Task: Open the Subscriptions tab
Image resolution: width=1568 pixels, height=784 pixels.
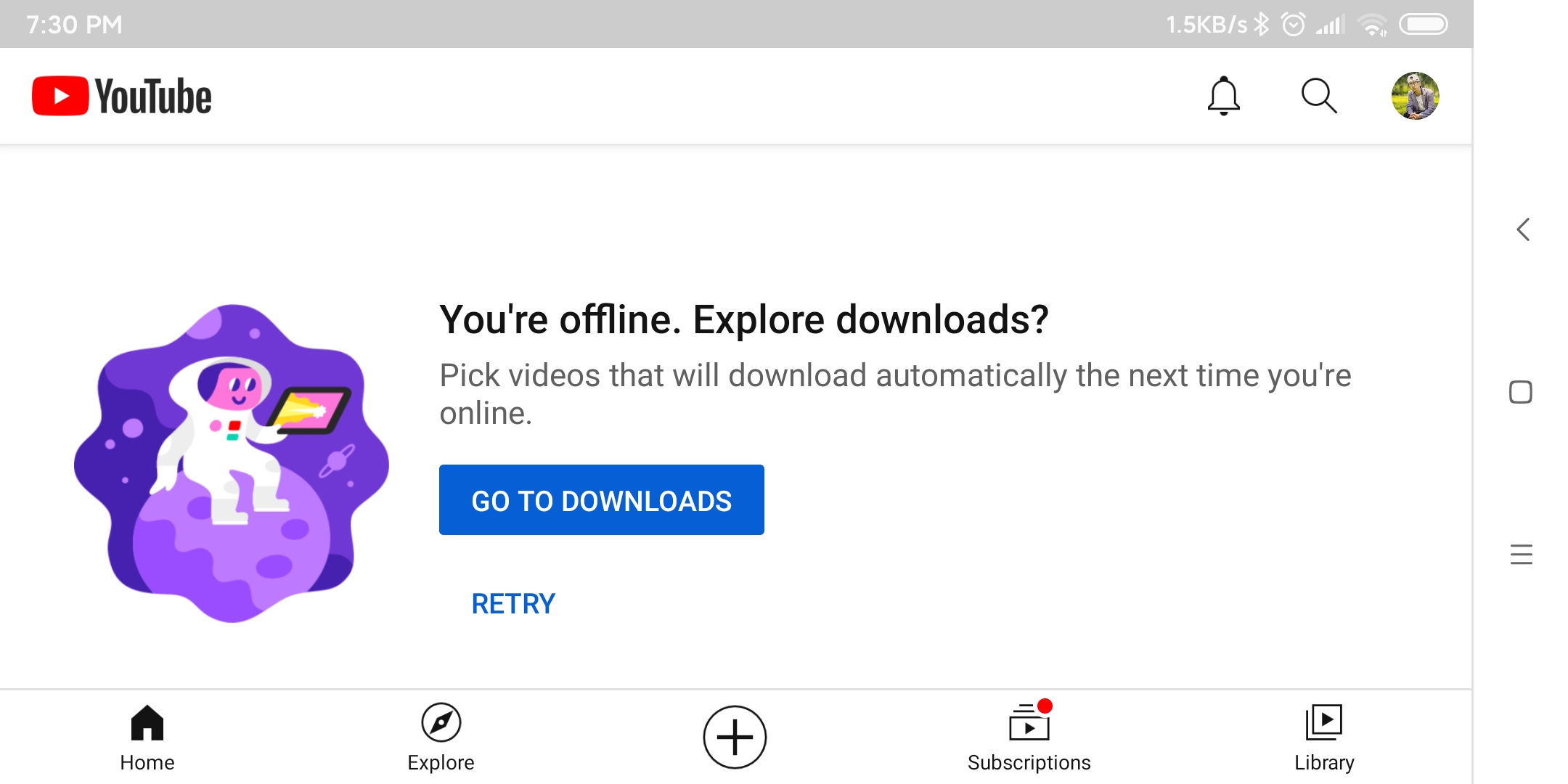Action: 1029,738
